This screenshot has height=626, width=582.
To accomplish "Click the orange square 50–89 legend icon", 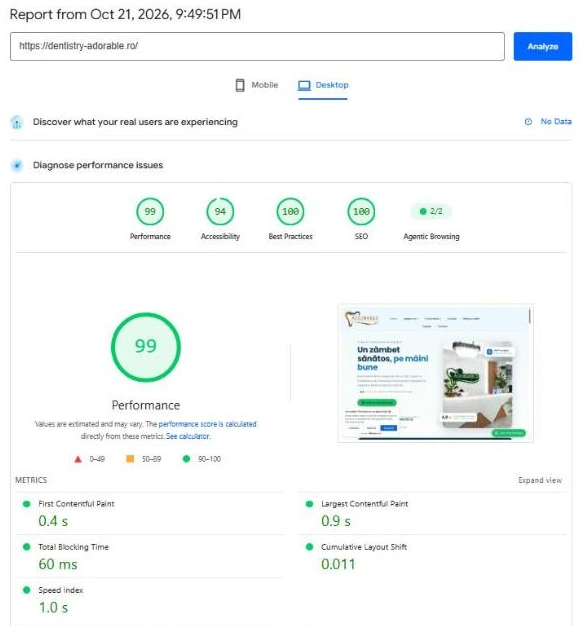I will click(130, 459).
